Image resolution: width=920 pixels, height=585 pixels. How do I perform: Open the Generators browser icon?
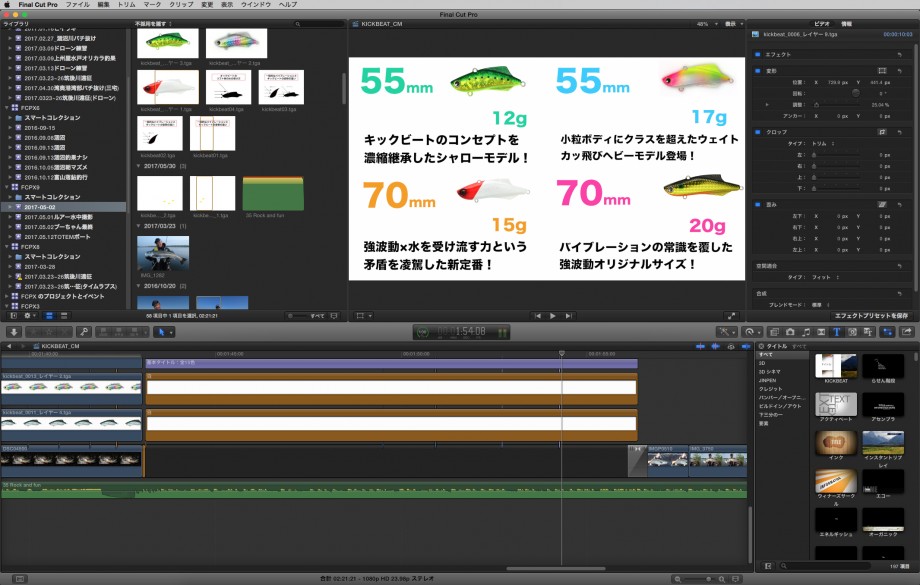(853, 332)
